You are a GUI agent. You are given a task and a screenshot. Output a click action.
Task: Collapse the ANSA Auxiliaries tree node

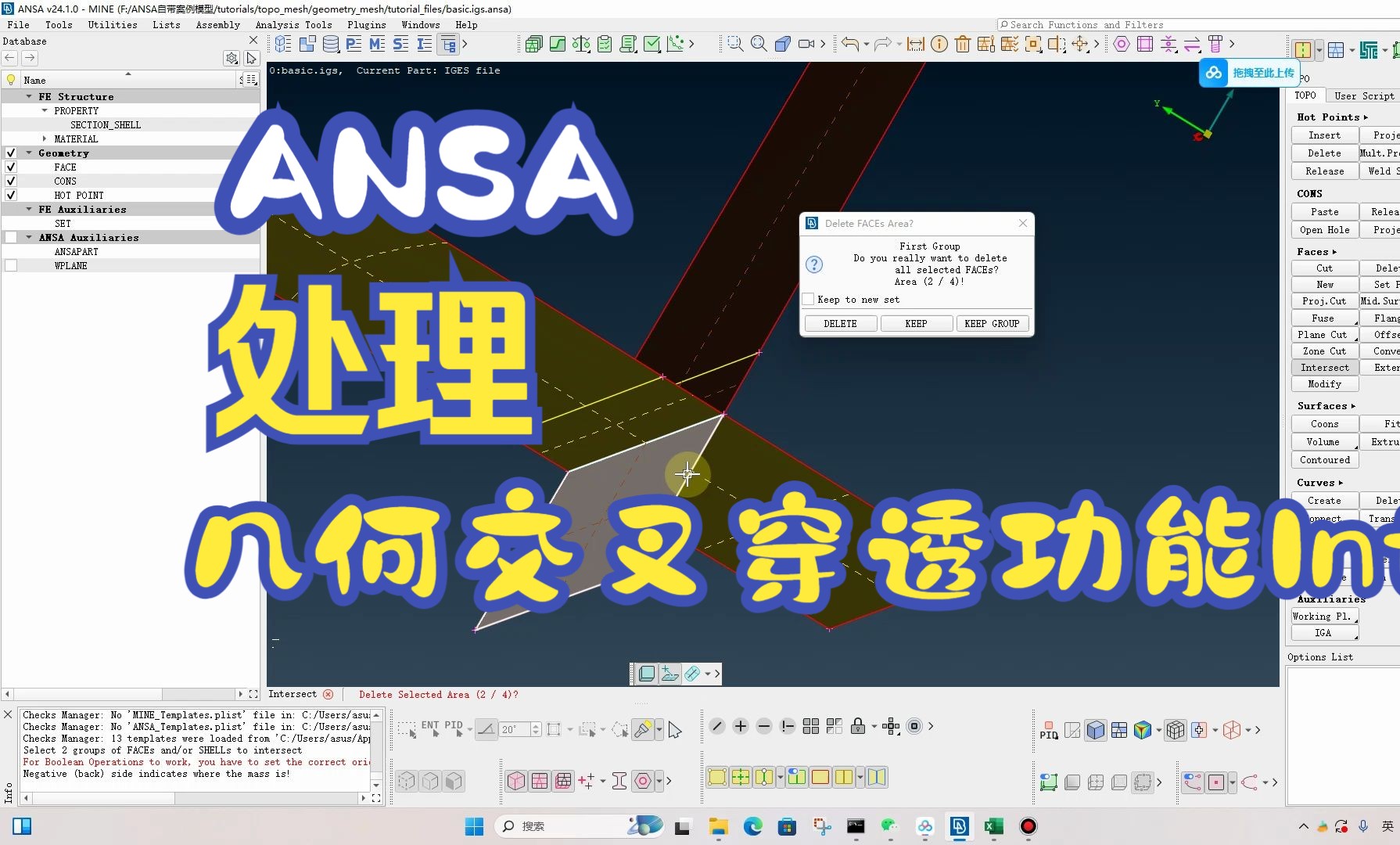click(29, 237)
